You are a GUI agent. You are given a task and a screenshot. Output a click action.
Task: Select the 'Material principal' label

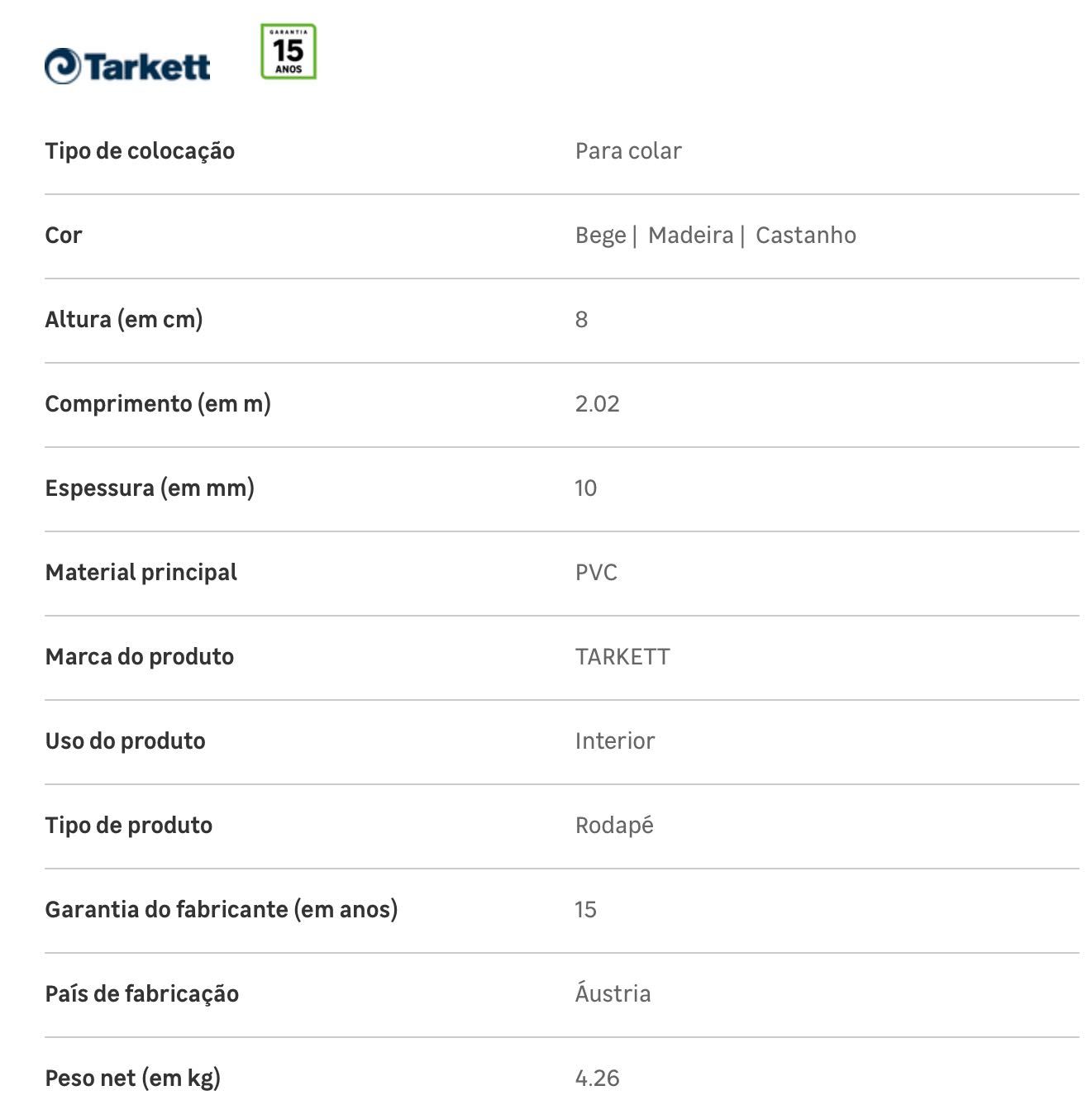pos(141,573)
